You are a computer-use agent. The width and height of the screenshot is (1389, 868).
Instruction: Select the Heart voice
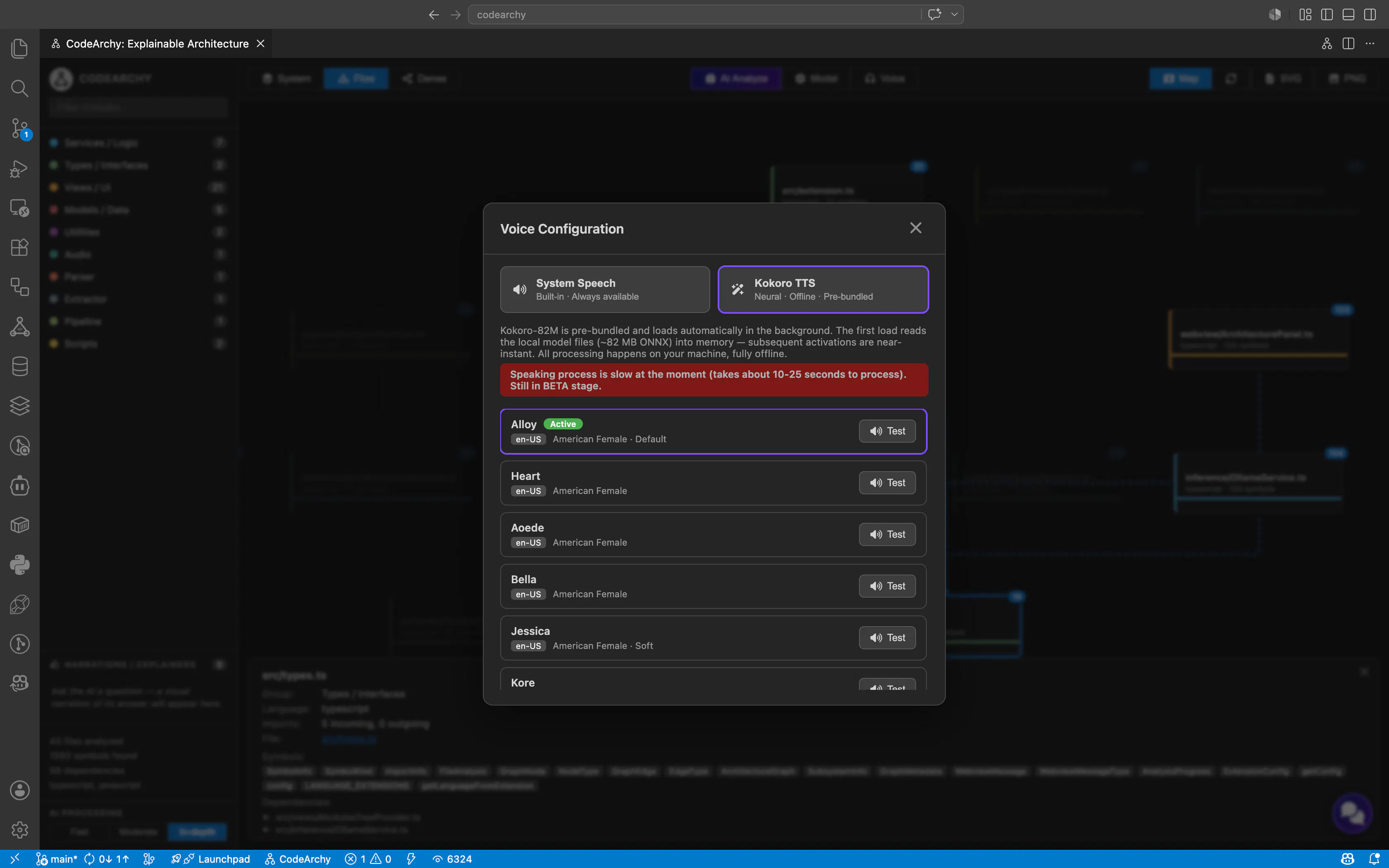714,483
